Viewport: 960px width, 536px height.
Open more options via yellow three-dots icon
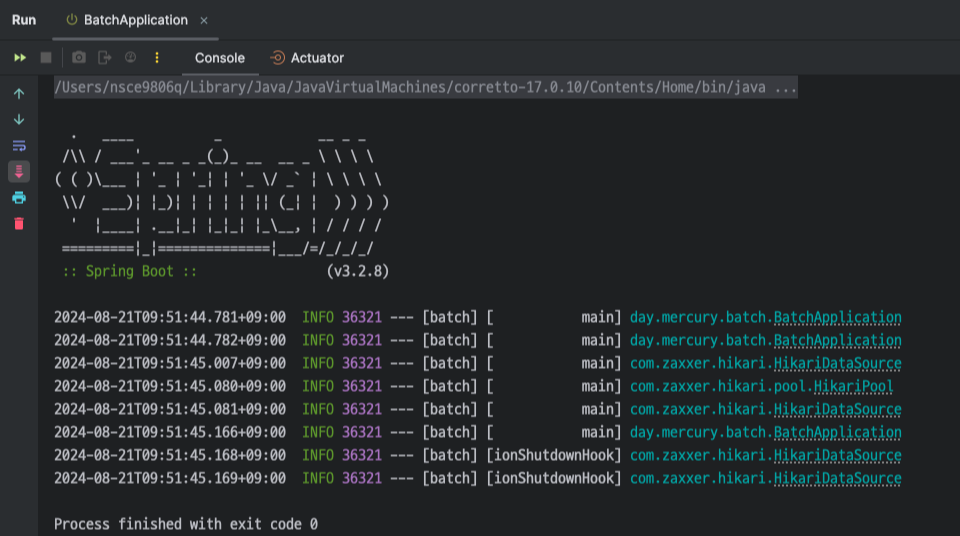tap(157, 58)
